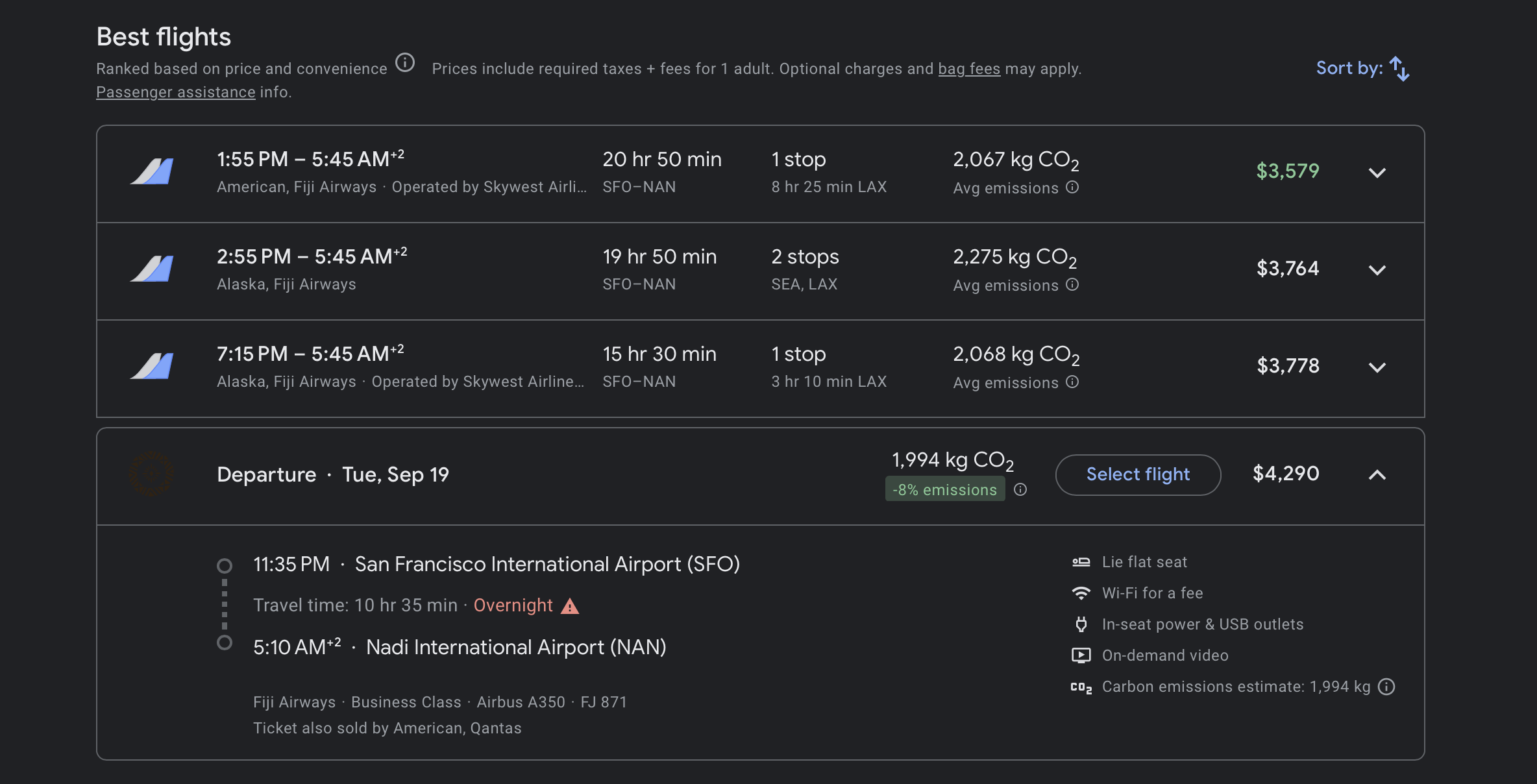Screen dimensions: 1537x784
Task: Click the info icon beside ranking description
Action: tap(405, 63)
